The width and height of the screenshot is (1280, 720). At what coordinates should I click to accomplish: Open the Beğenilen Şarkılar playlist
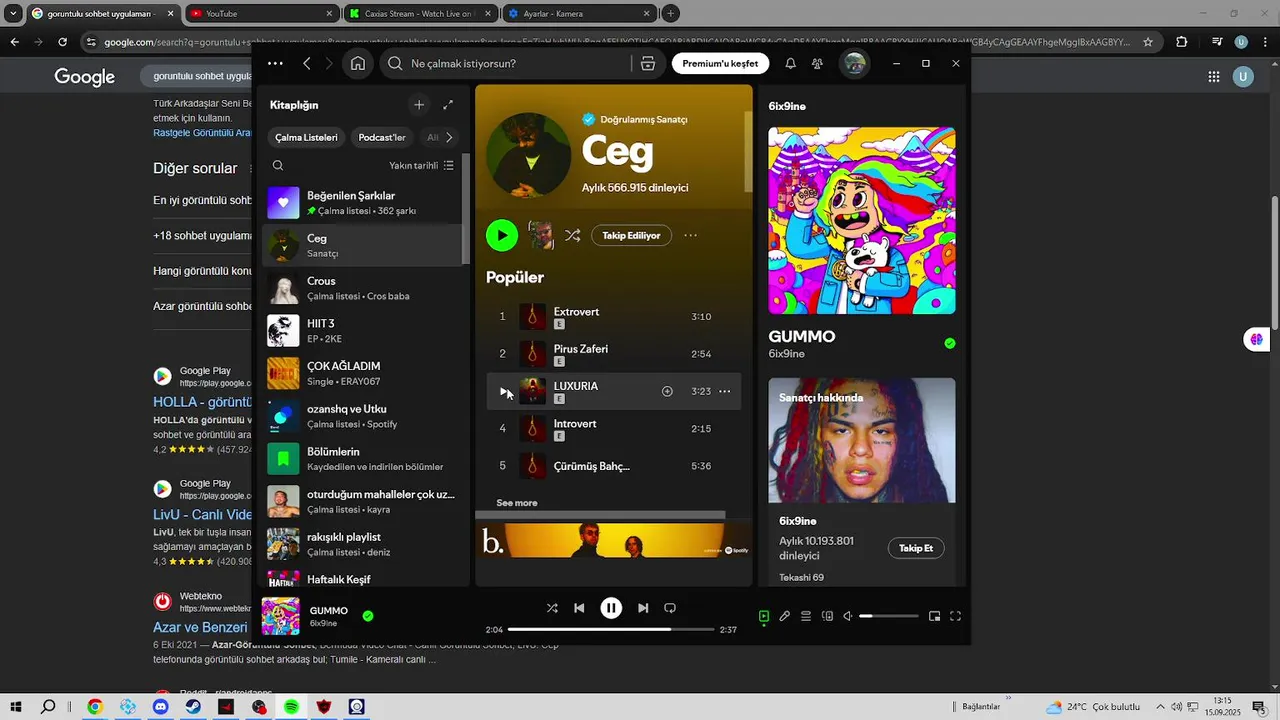(363, 203)
